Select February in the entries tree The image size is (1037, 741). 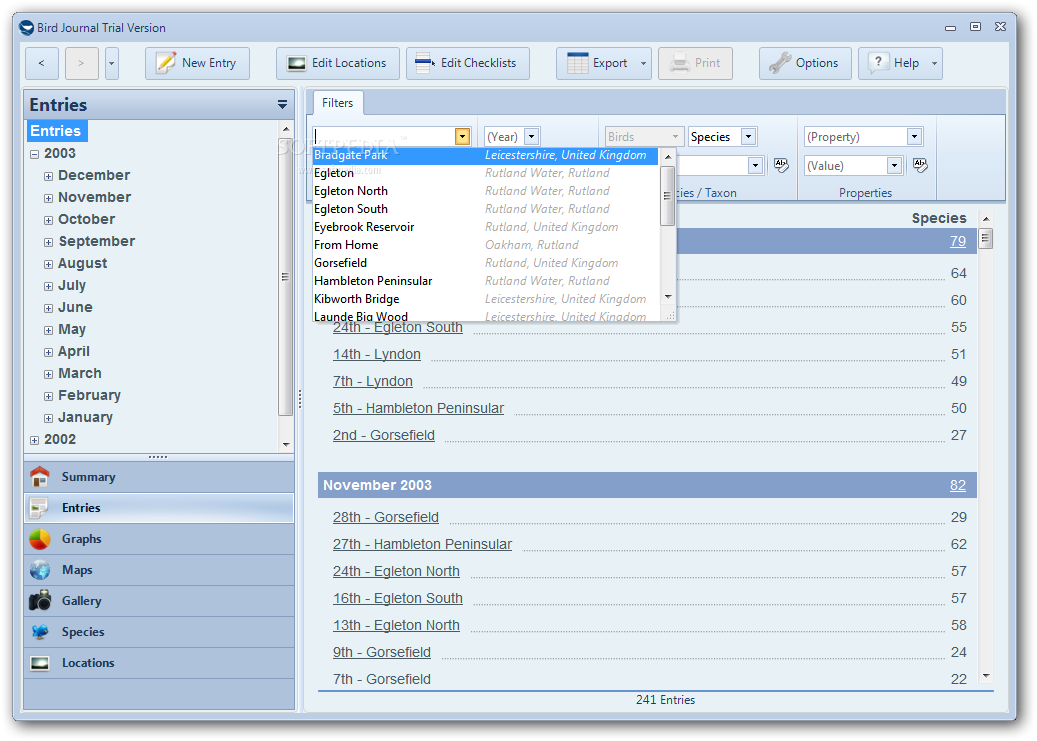pos(89,395)
